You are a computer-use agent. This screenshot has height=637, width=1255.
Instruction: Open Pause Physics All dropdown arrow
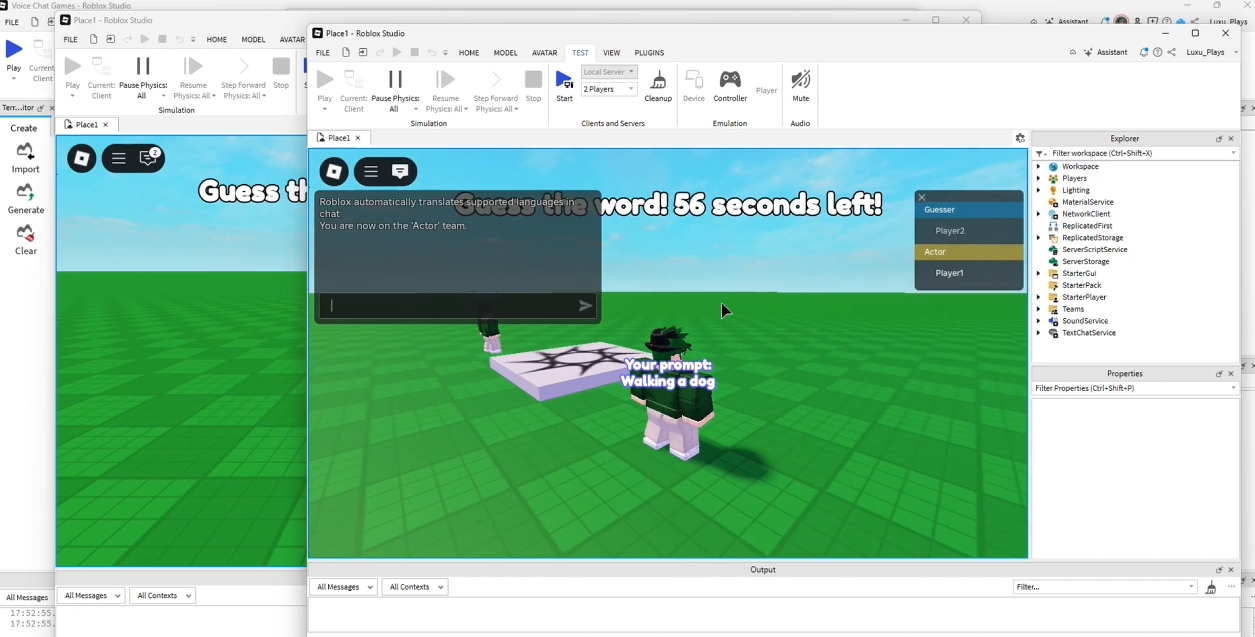(x=415, y=109)
